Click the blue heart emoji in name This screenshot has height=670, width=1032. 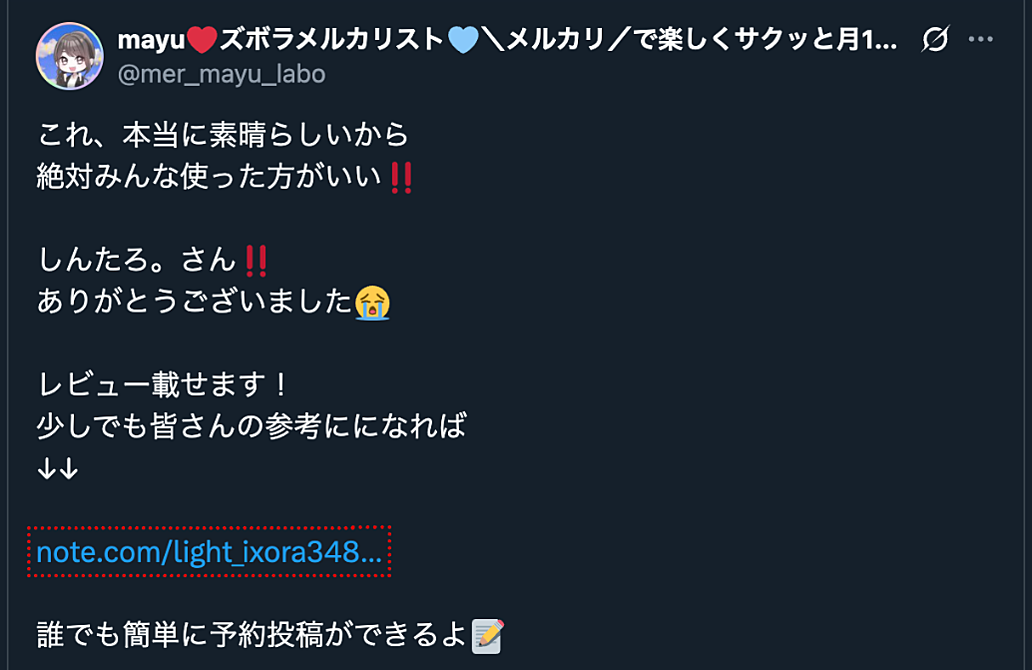click(463, 40)
